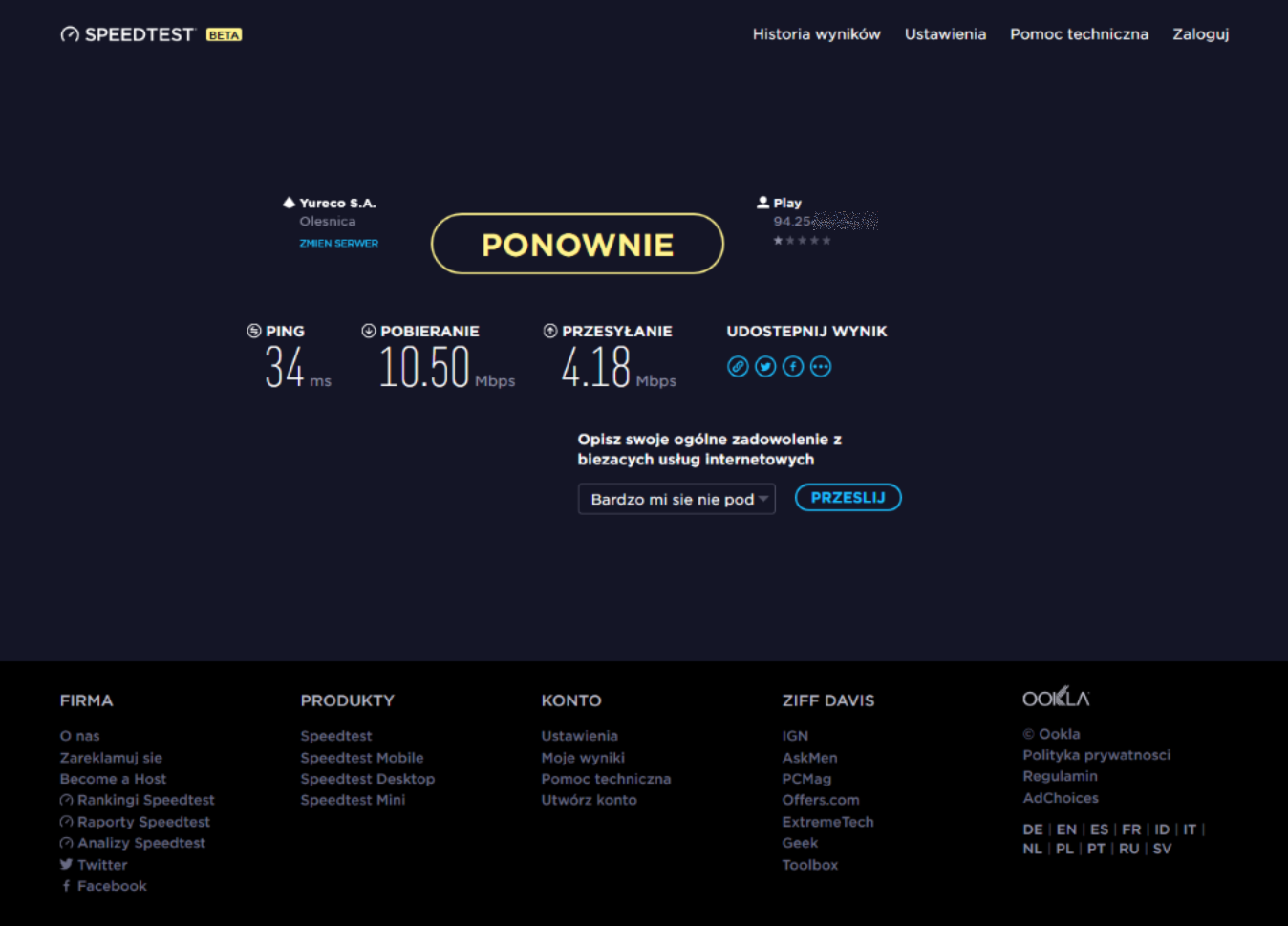Share the result via Facebook icon
The width and height of the screenshot is (1288, 926).
pos(793,367)
